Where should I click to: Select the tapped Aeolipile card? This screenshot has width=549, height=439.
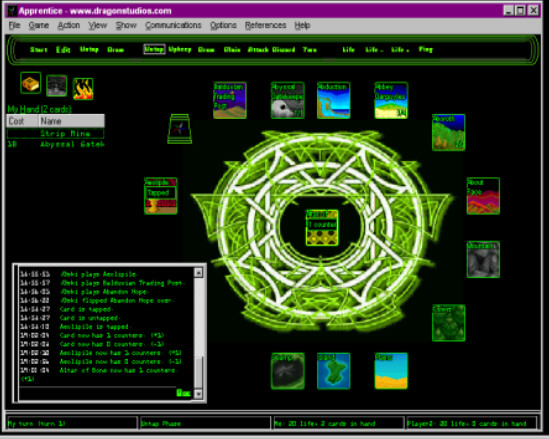pyautogui.click(x=161, y=196)
